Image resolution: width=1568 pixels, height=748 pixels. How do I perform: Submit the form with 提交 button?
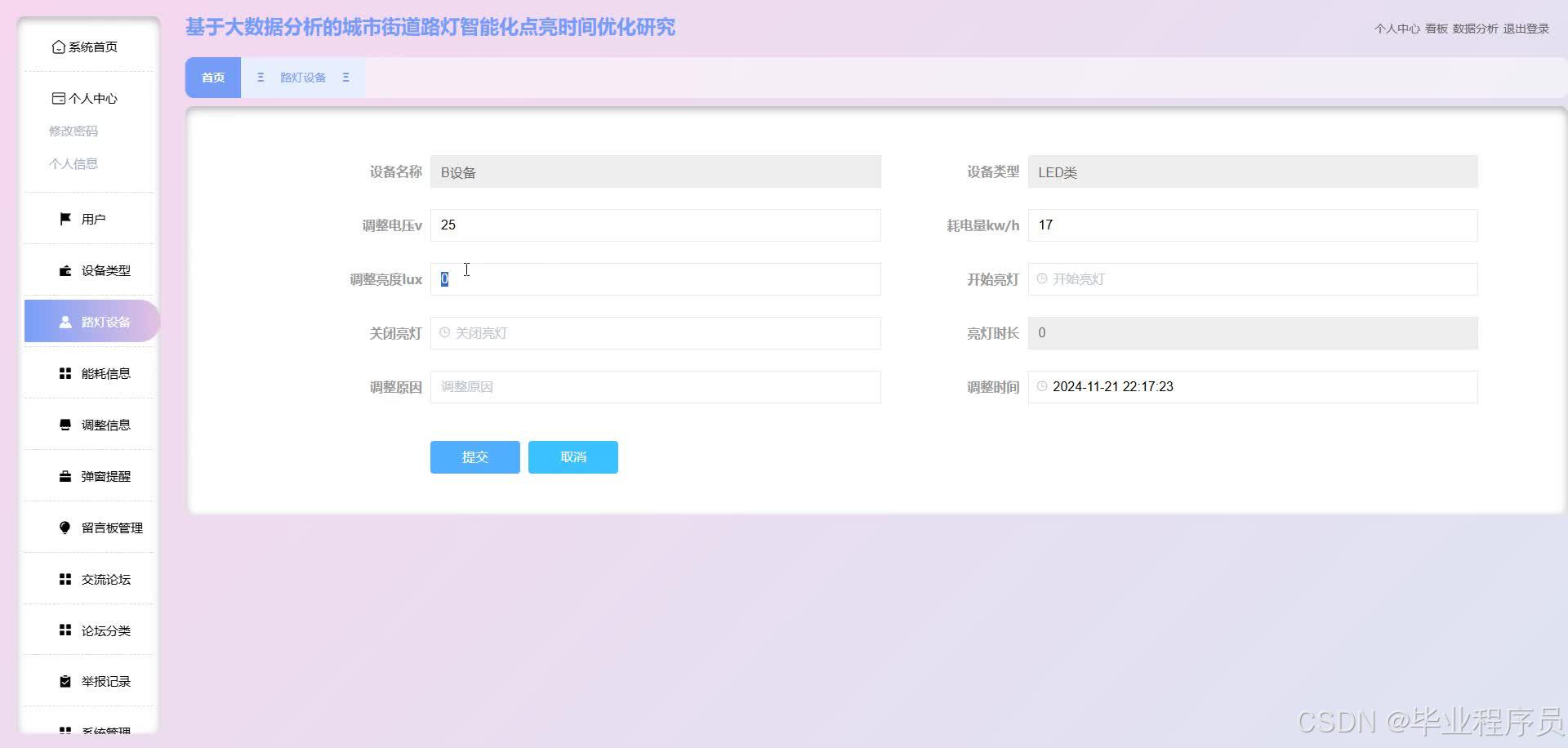(475, 457)
